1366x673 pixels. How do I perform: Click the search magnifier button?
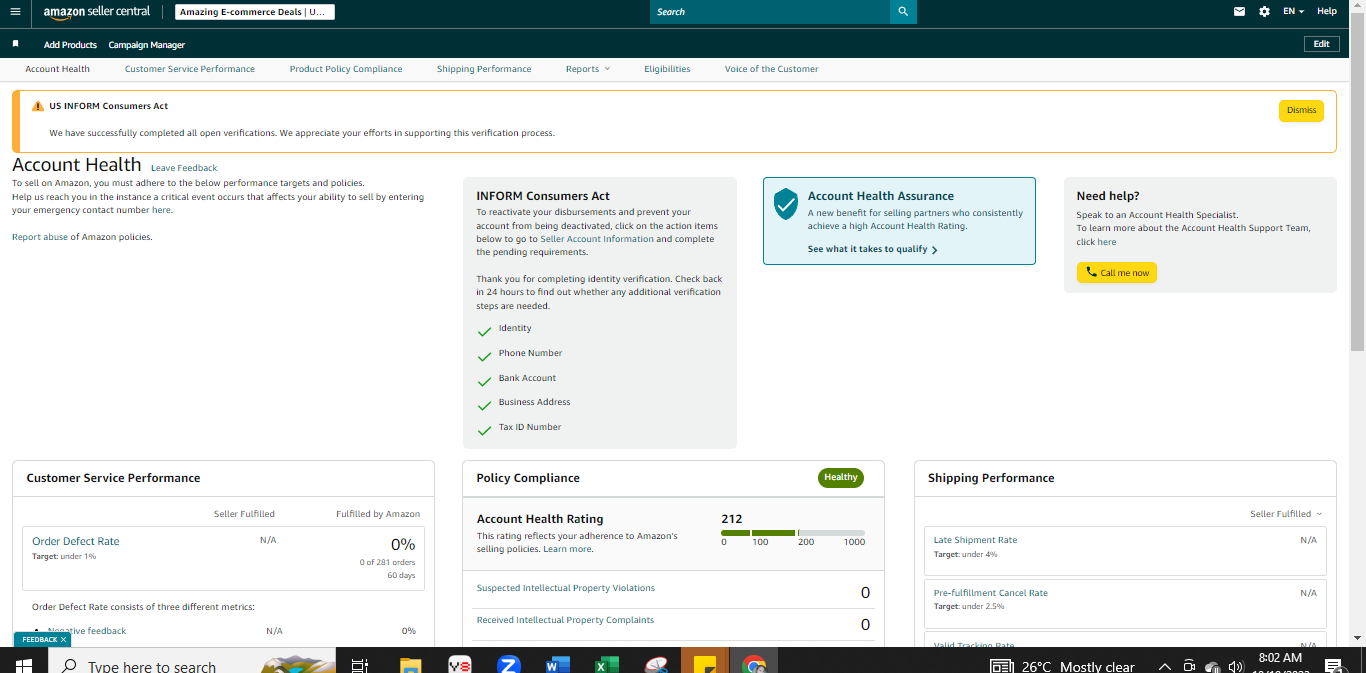coord(903,12)
